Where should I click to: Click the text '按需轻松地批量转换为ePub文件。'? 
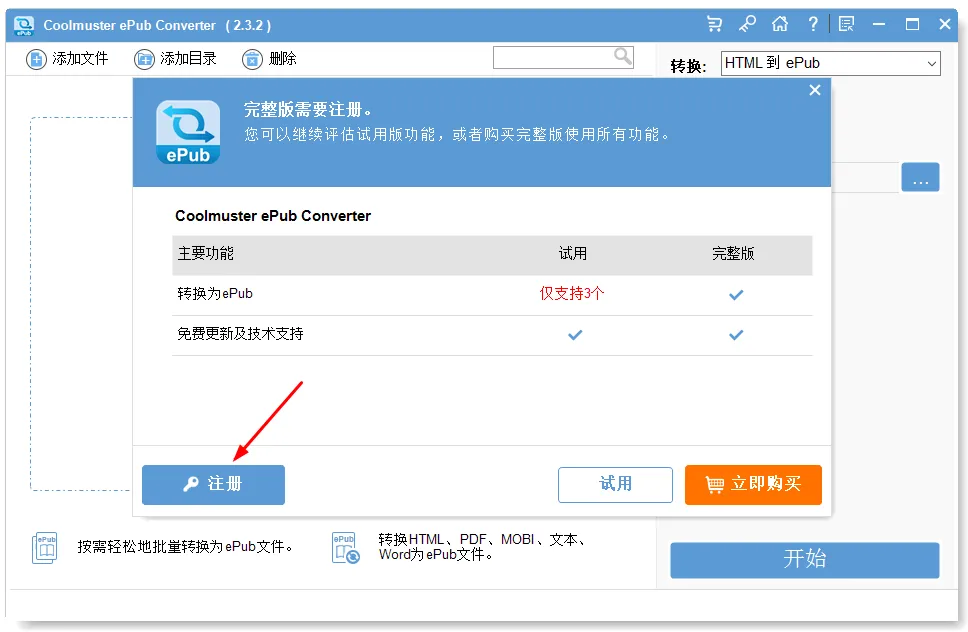click(x=185, y=547)
